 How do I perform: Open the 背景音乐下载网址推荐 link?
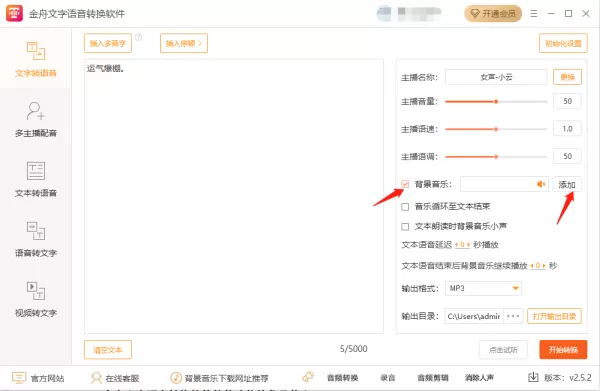click(x=227, y=378)
